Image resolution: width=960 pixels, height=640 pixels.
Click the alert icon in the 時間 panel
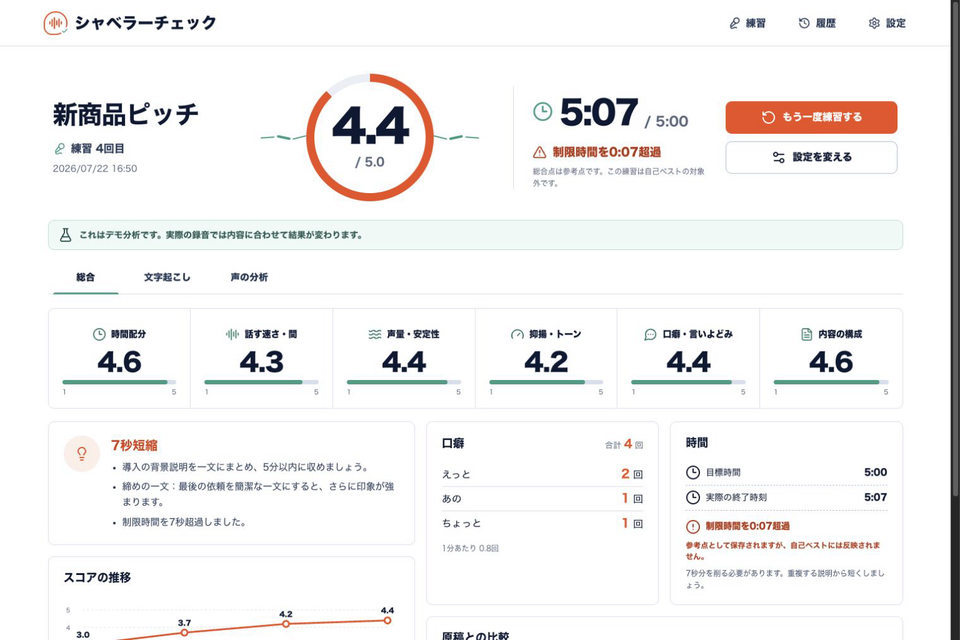(692, 526)
